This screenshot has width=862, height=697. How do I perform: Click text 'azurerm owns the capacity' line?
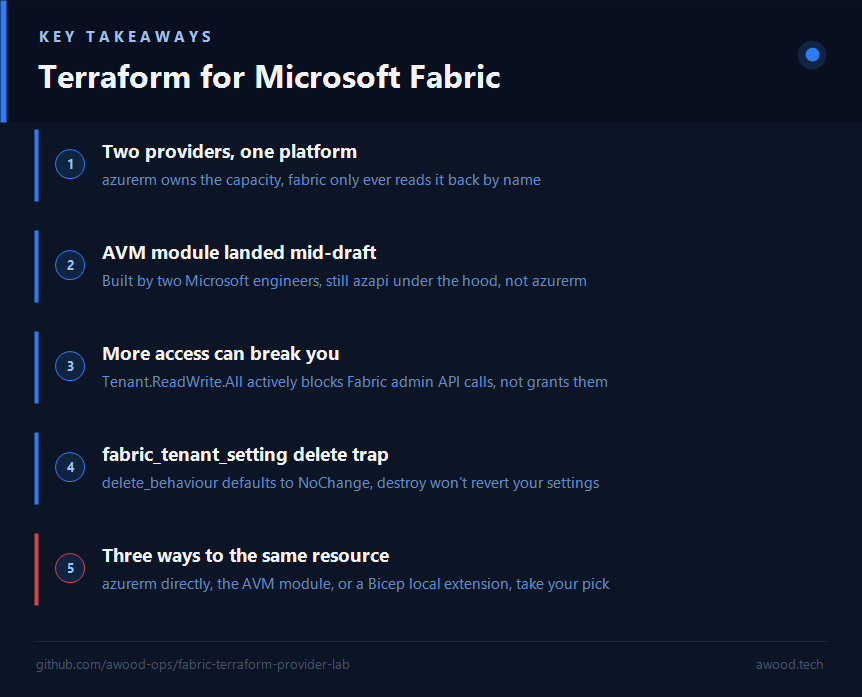click(x=321, y=180)
